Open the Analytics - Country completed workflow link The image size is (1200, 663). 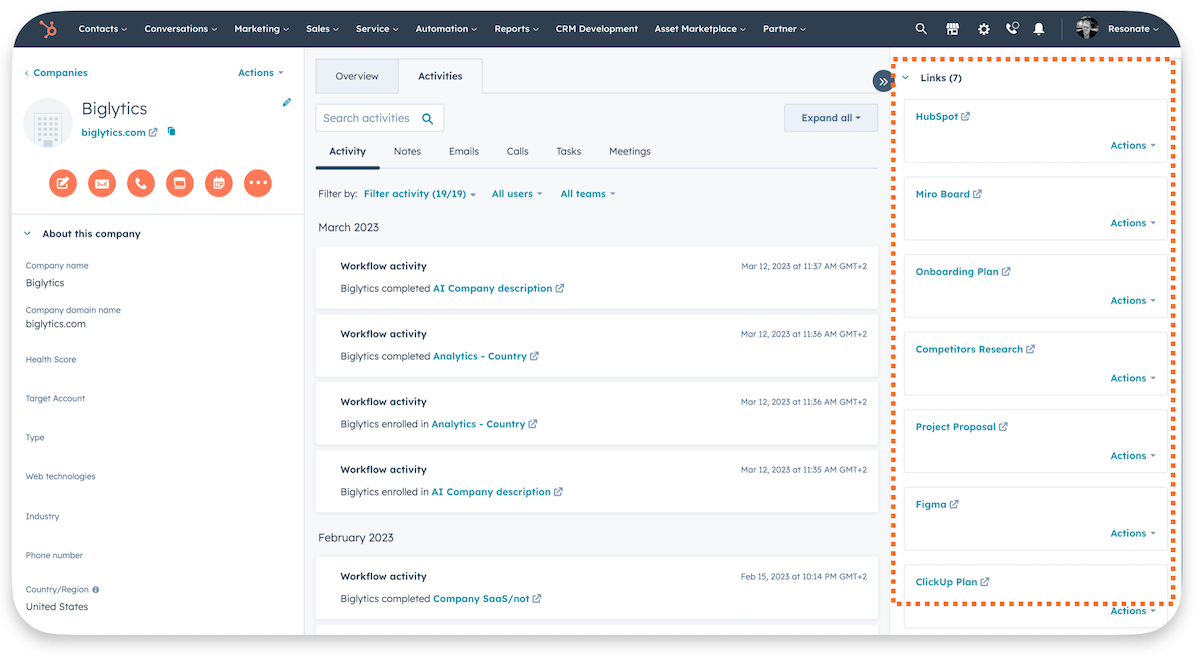480,356
